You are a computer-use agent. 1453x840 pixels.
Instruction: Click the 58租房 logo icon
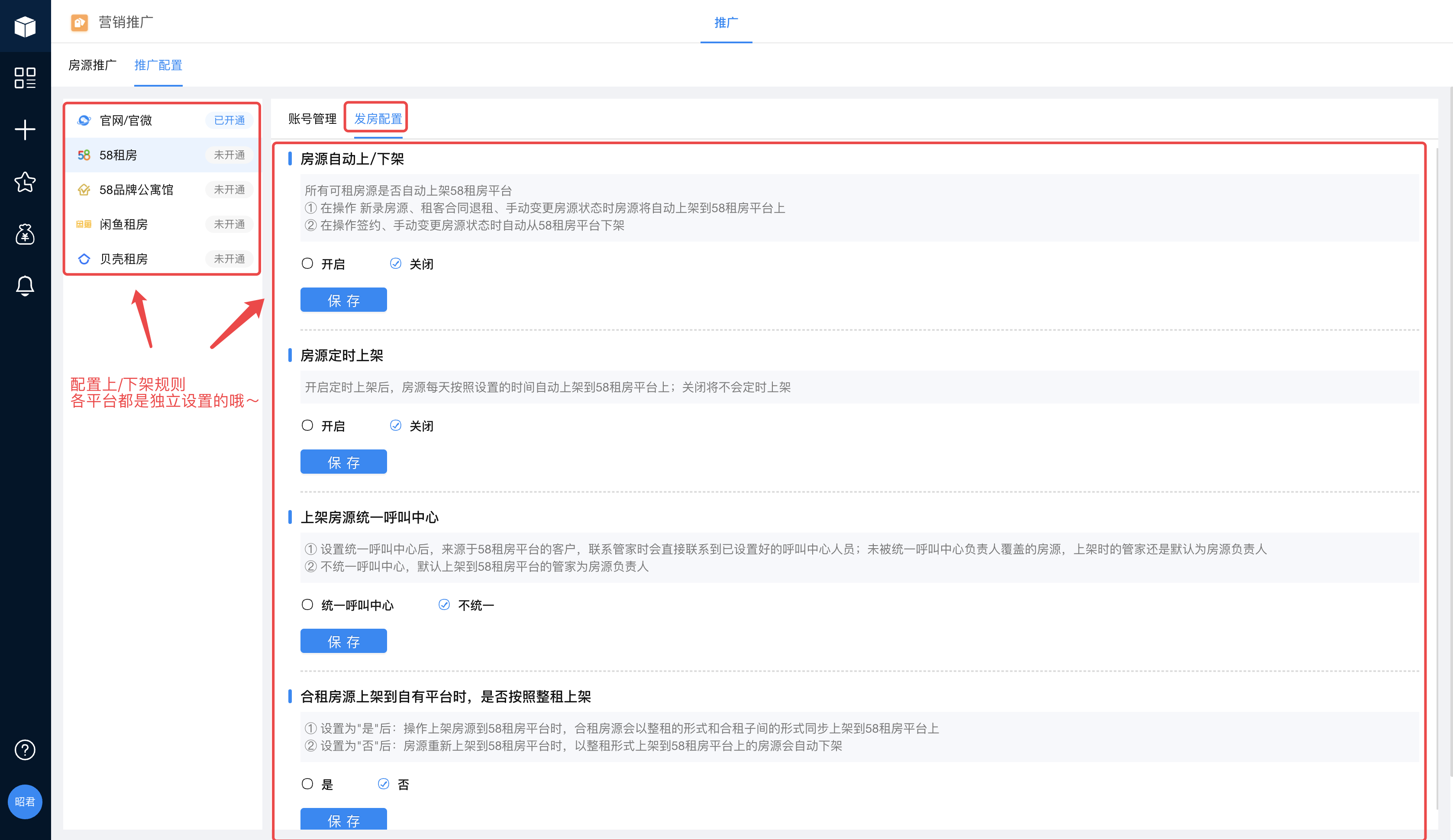coord(84,155)
